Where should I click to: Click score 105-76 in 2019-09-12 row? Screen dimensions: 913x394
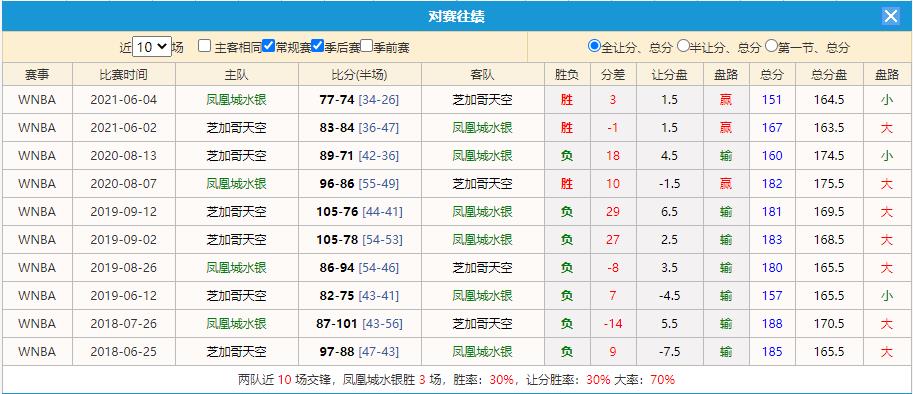click(337, 212)
